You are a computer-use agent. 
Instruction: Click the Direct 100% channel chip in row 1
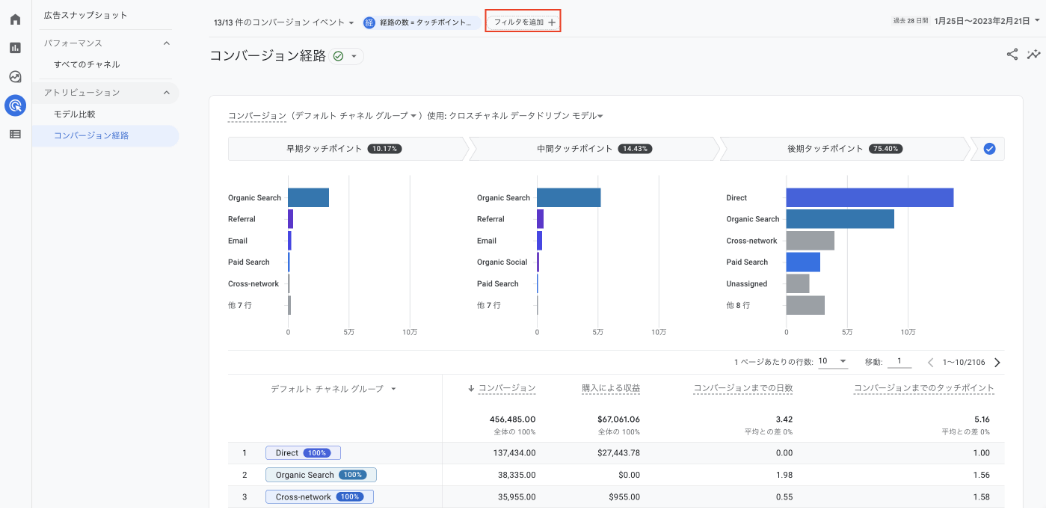point(303,453)
